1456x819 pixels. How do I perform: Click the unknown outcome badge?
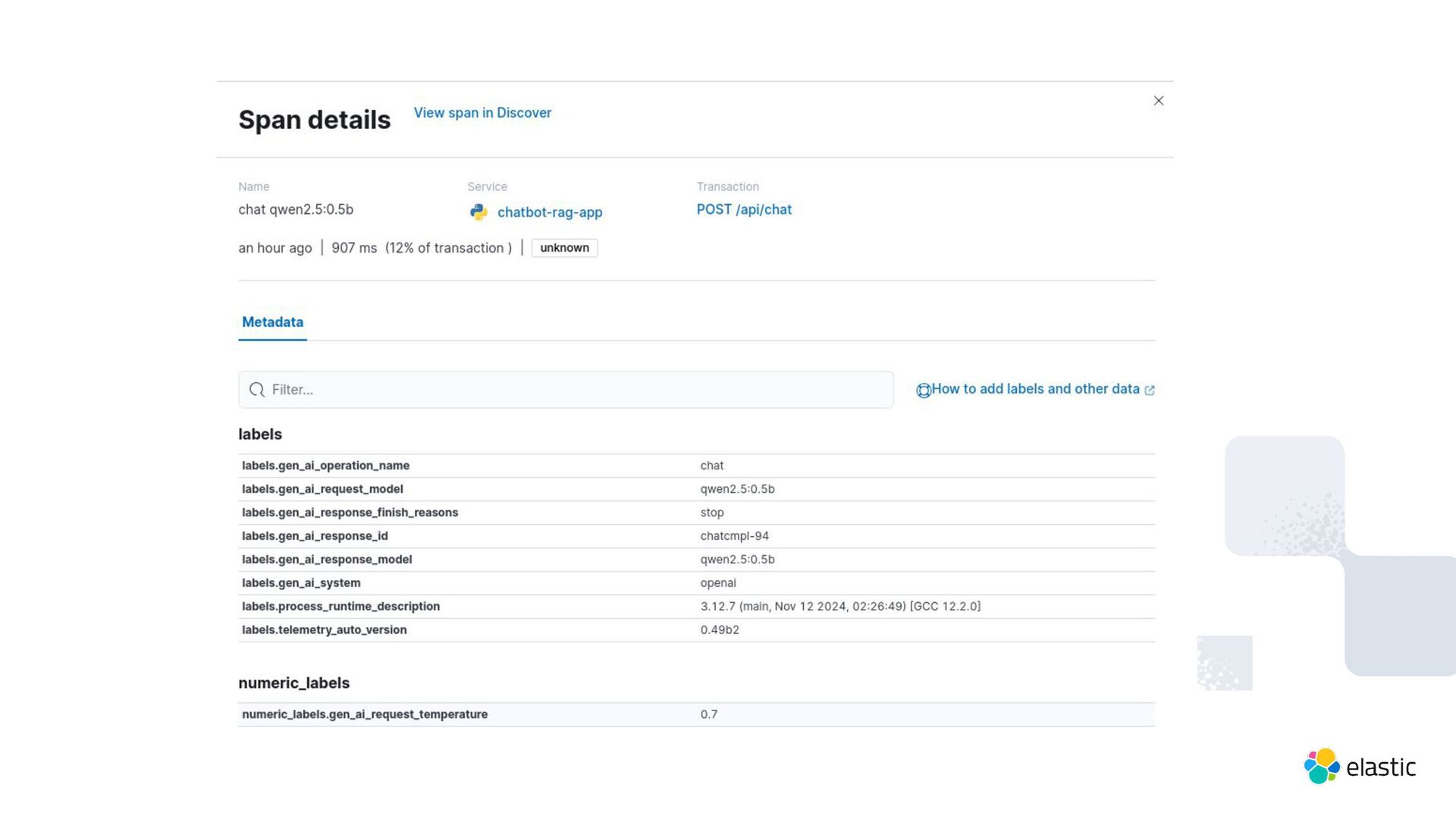tap(564, 248)
